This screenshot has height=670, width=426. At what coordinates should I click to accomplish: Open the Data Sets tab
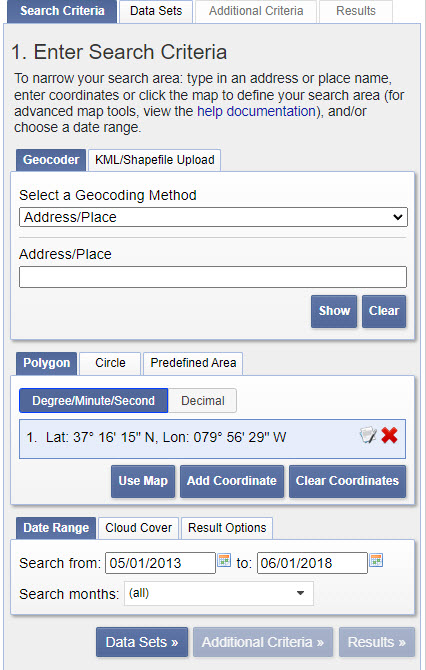[156, 12]
